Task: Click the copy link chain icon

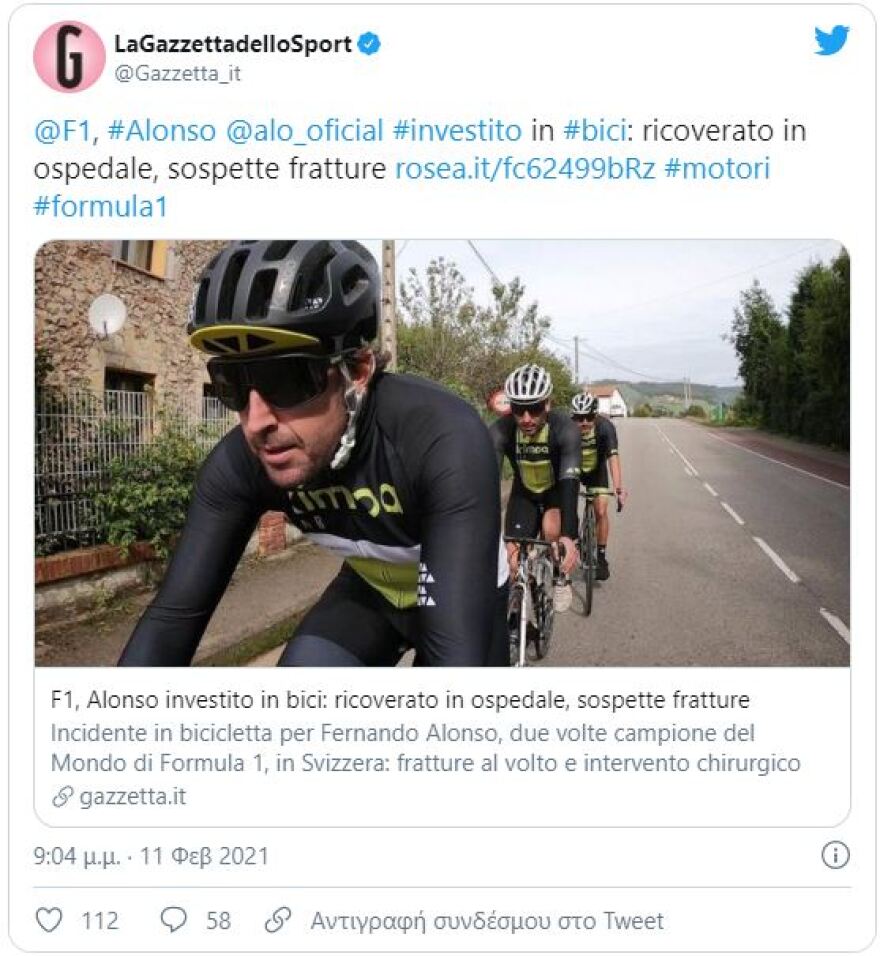Action: [x=278, y=920]
